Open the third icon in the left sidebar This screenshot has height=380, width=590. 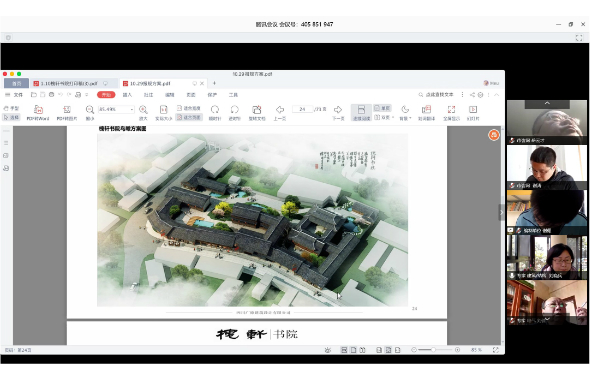6,155
